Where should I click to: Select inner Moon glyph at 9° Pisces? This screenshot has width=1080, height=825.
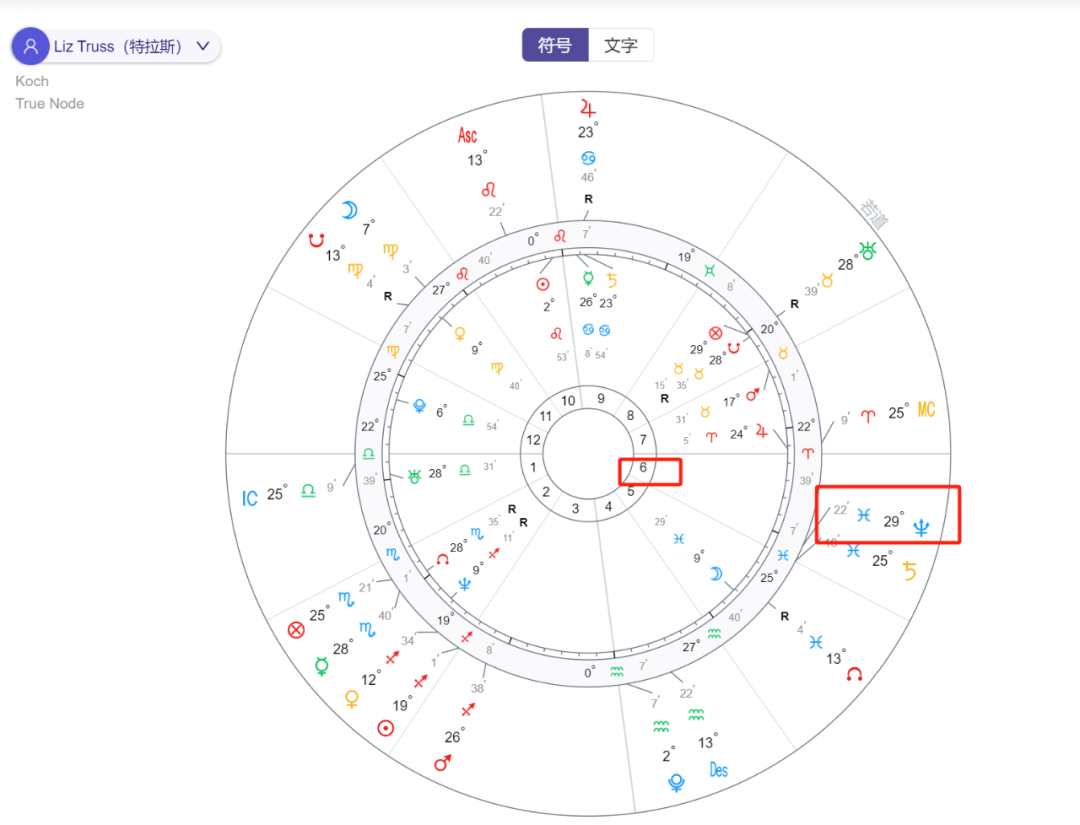click(x=716, y=574)
